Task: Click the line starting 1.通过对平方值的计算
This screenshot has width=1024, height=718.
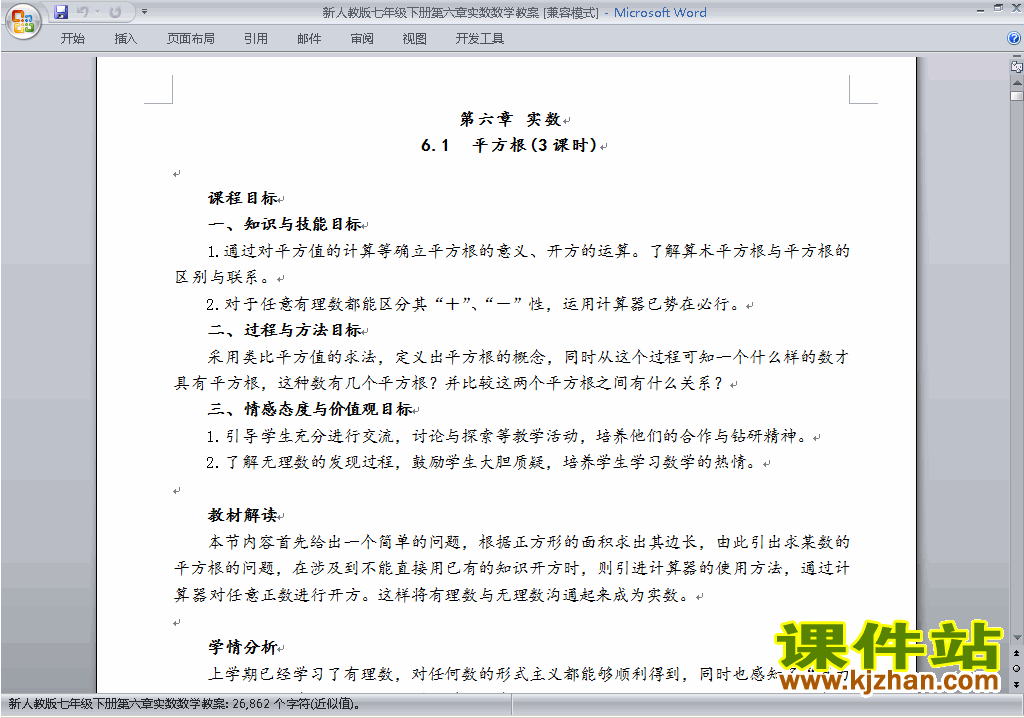Action: (x=528, y=252)
